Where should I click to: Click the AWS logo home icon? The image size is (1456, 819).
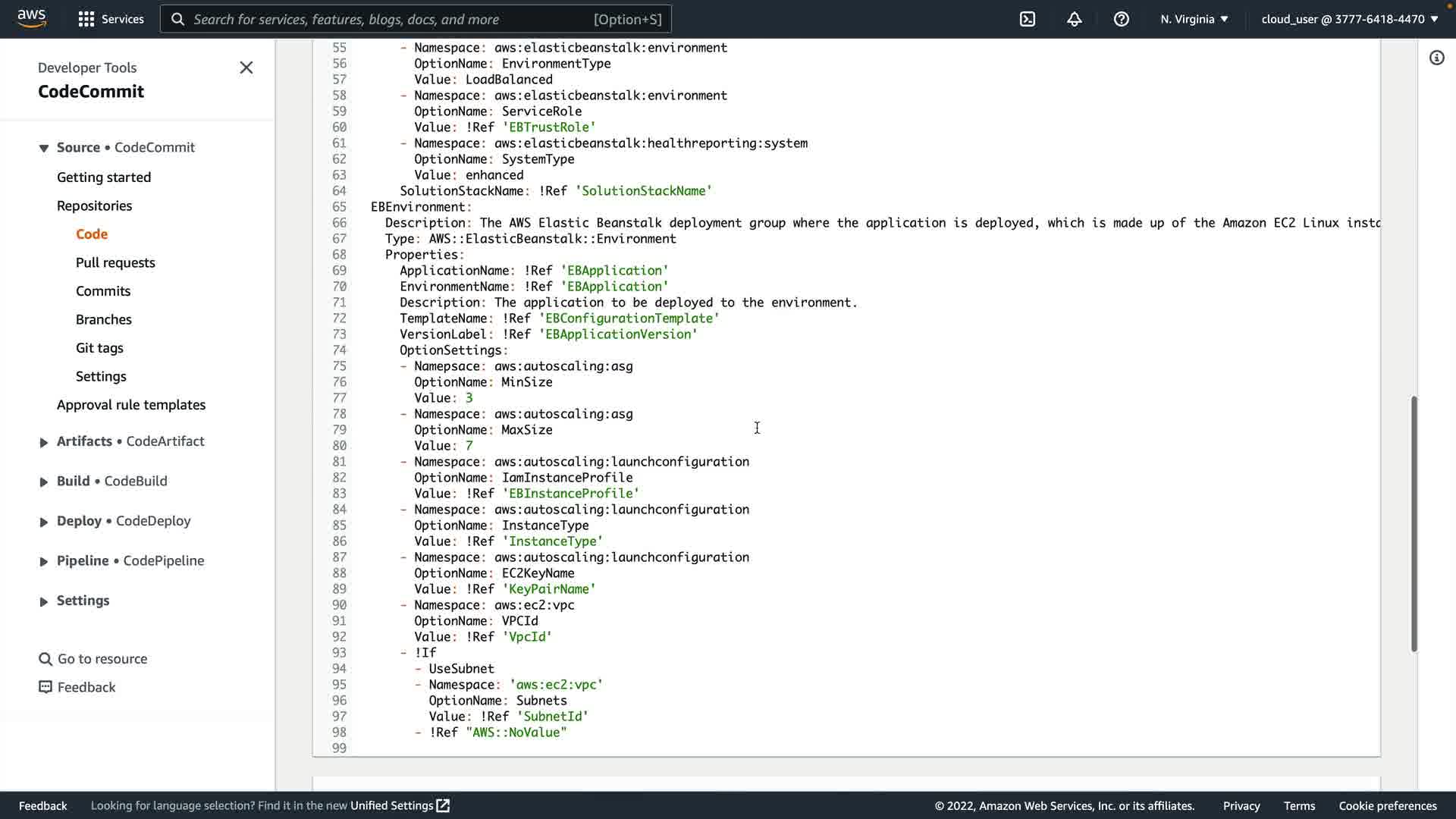[x=32, y=18]
